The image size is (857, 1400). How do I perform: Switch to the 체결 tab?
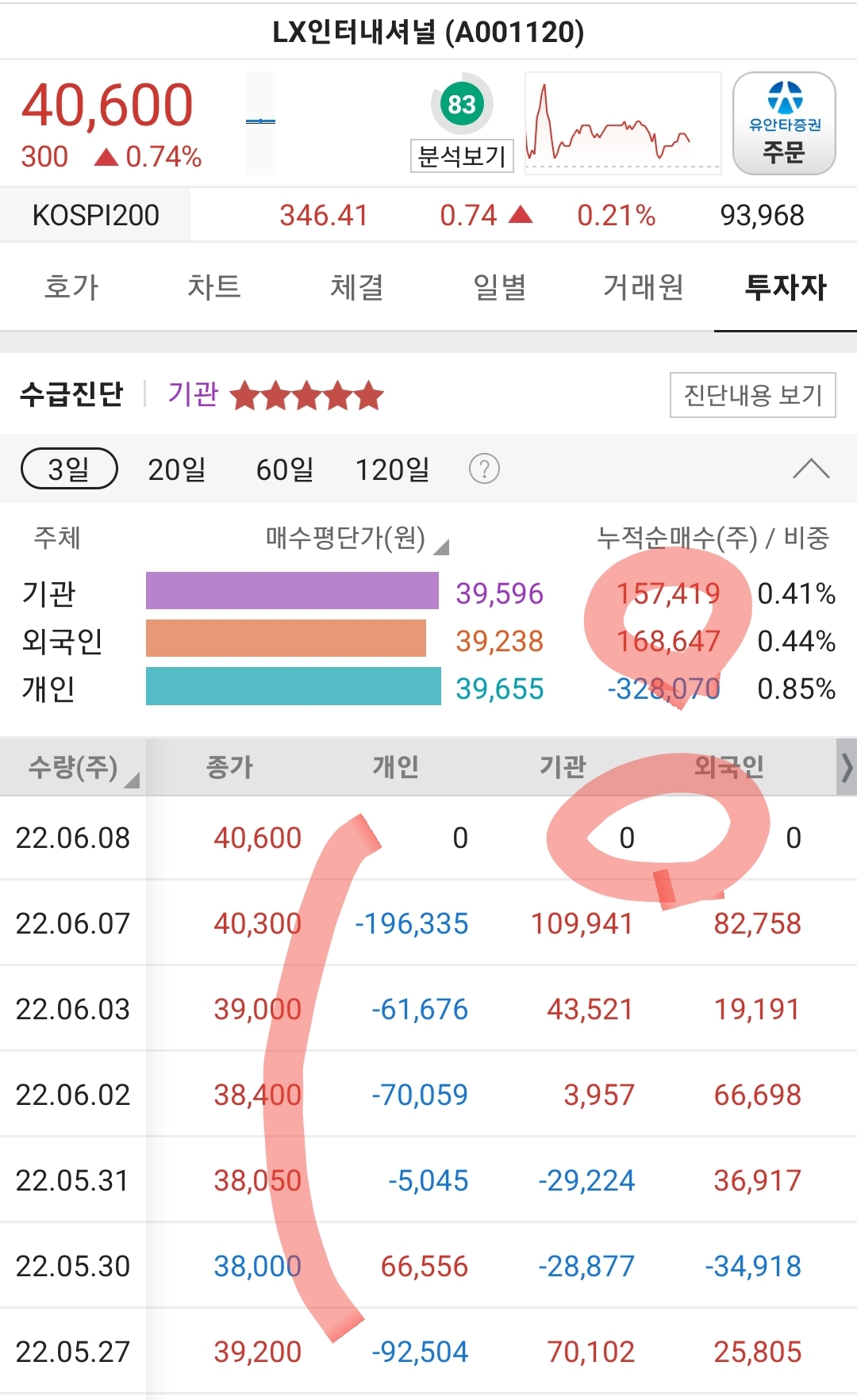(x=357, y=286)
